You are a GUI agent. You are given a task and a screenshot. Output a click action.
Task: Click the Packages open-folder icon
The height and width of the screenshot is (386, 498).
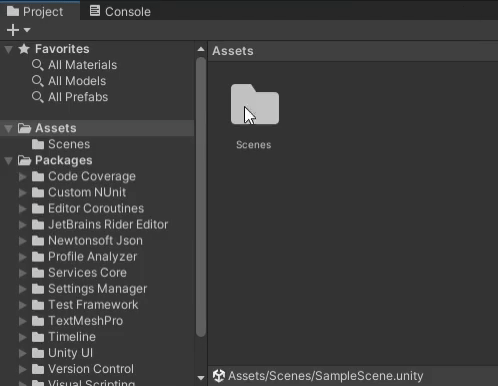pos(24,160)
